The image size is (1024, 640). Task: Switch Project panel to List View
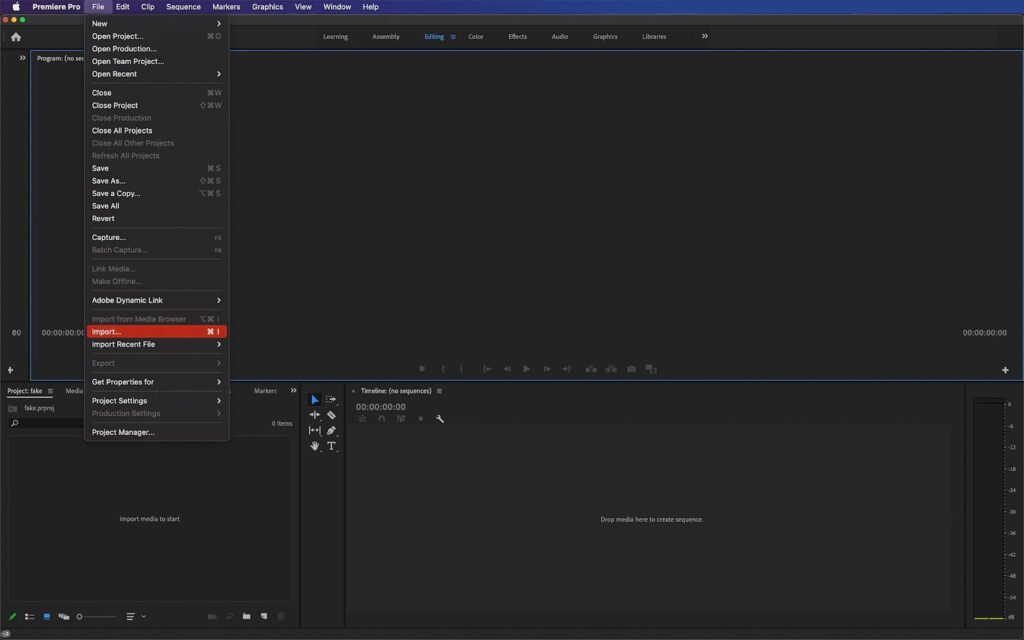29,616
